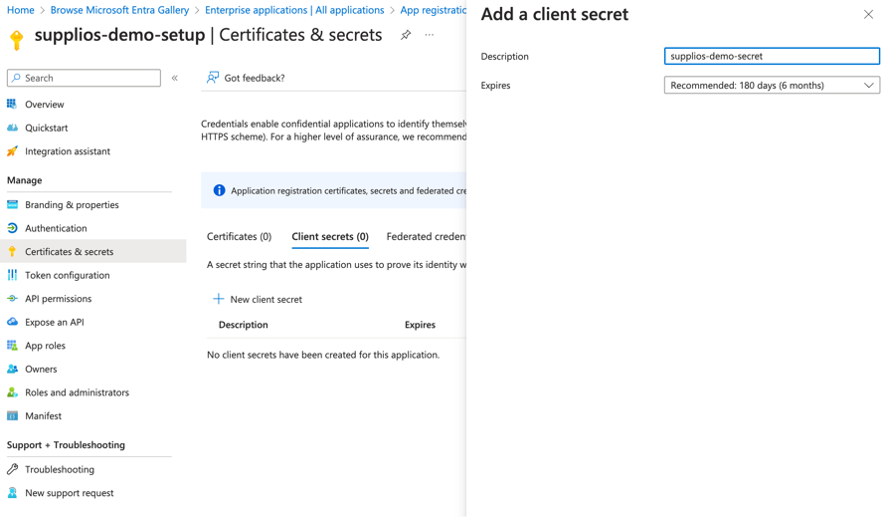Screen dimensions: 892x519
Task: Click the Manage section heading
Action: click(24, 180)
